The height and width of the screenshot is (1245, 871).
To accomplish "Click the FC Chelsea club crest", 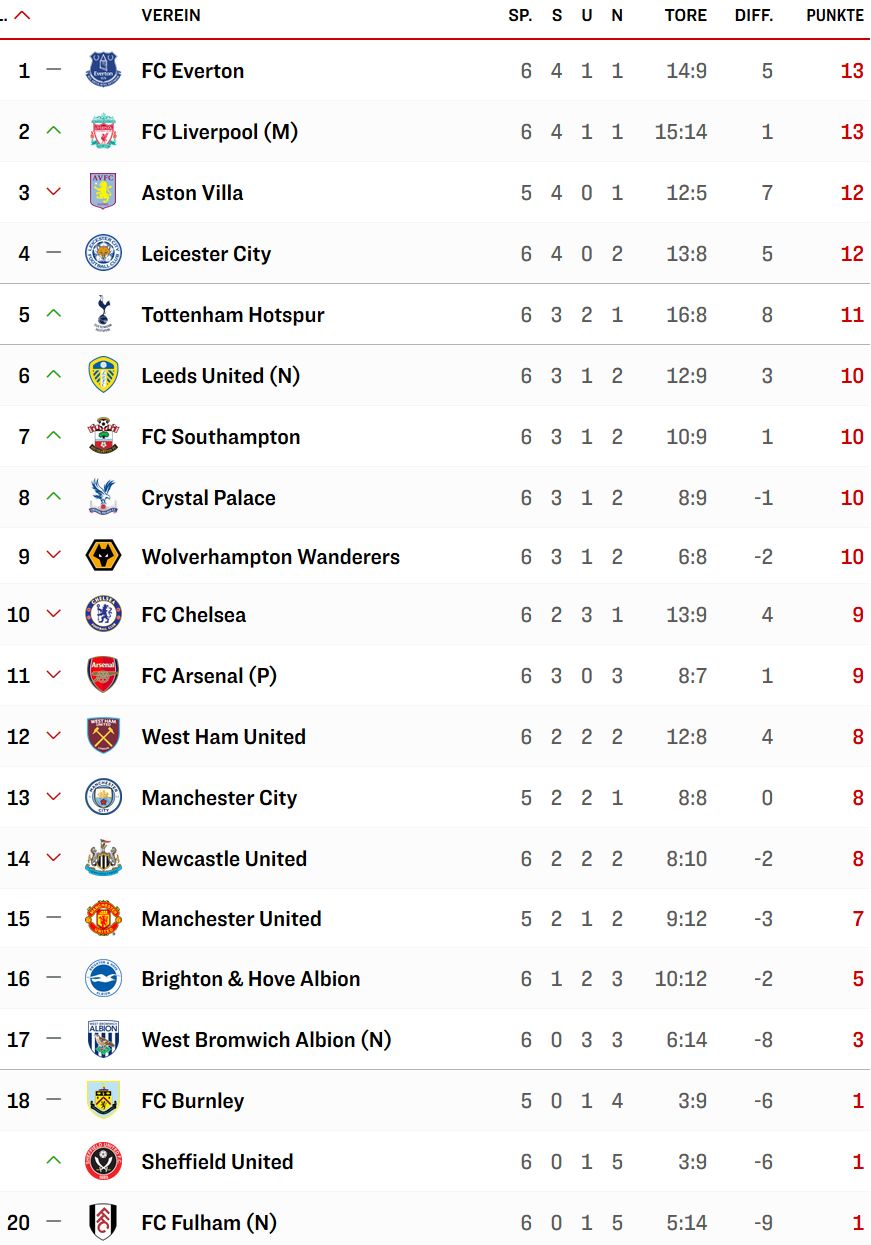I will click(103, 615).
